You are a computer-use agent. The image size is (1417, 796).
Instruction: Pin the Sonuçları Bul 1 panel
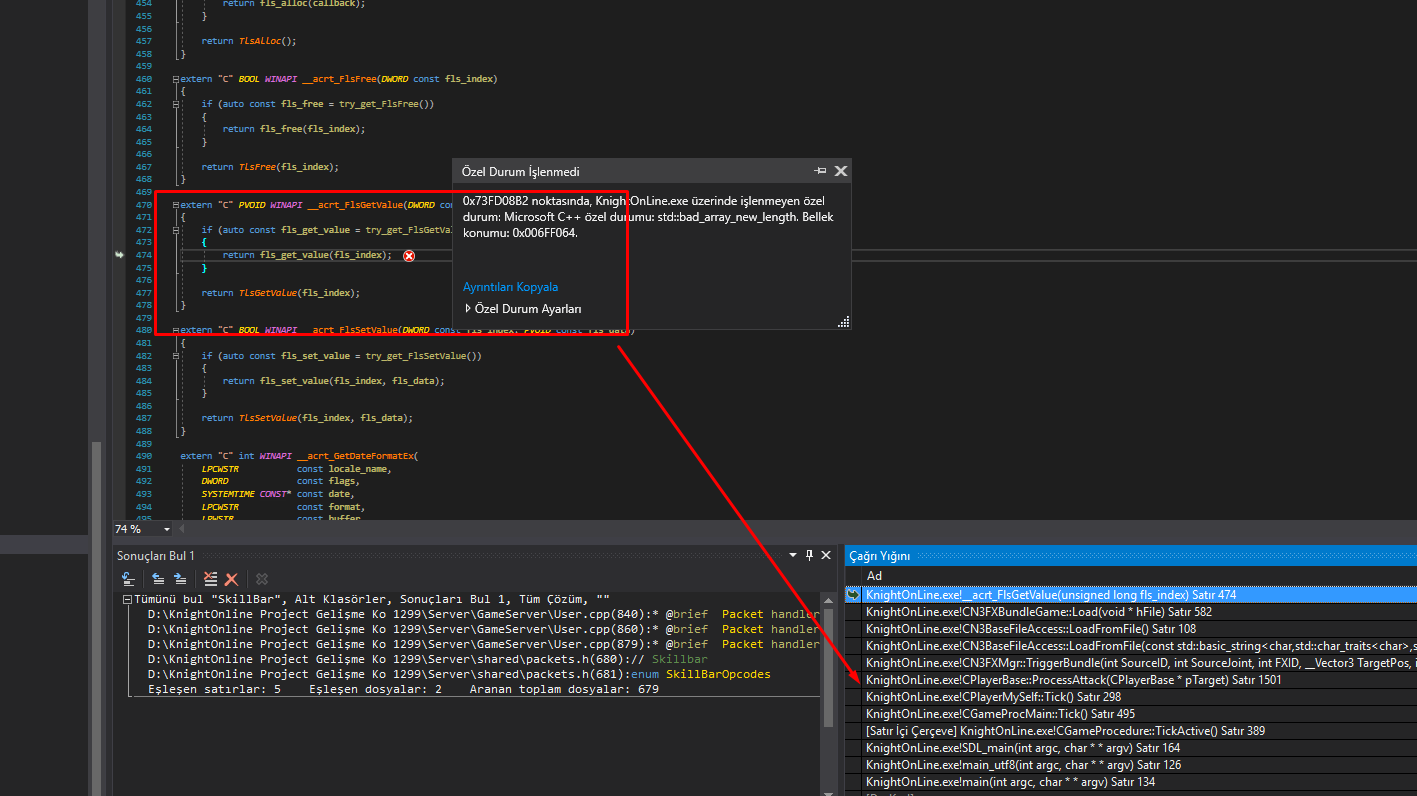(809, 555)
